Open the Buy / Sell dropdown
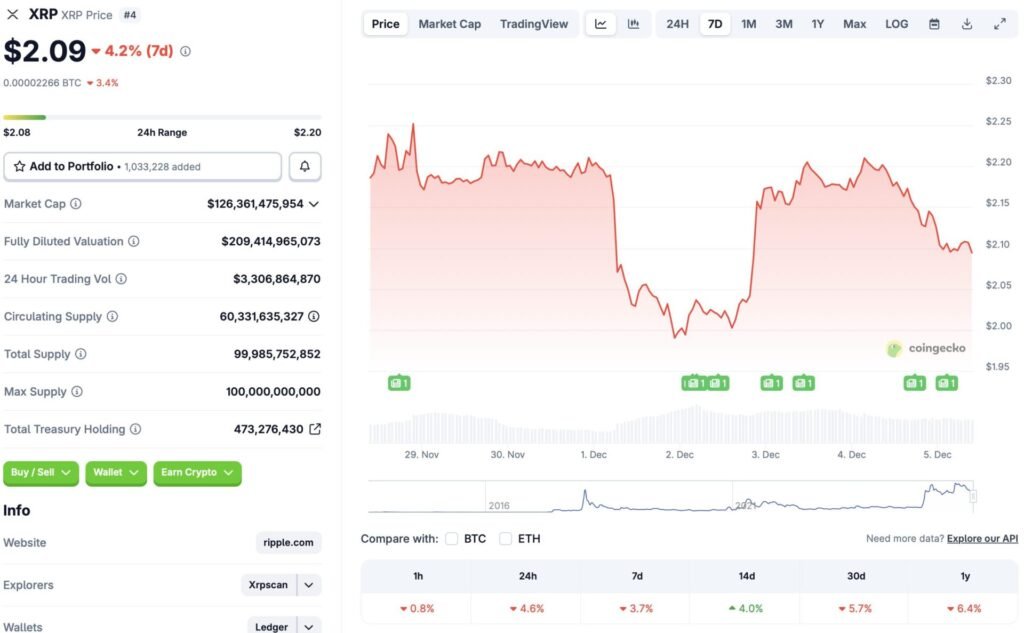1024x633 pixels. coord(40,473)
